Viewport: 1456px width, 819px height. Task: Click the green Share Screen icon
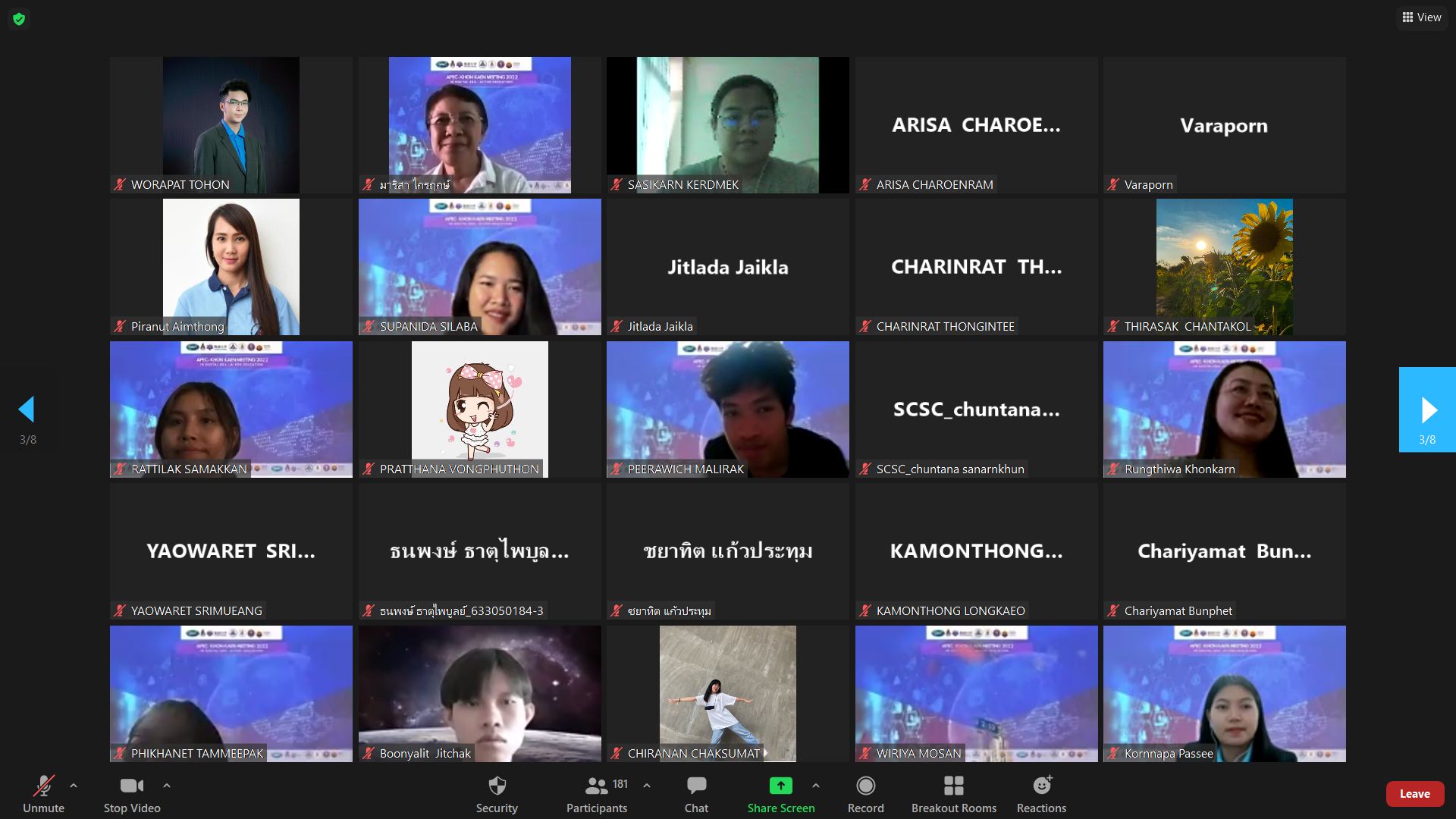pos(780,786)
